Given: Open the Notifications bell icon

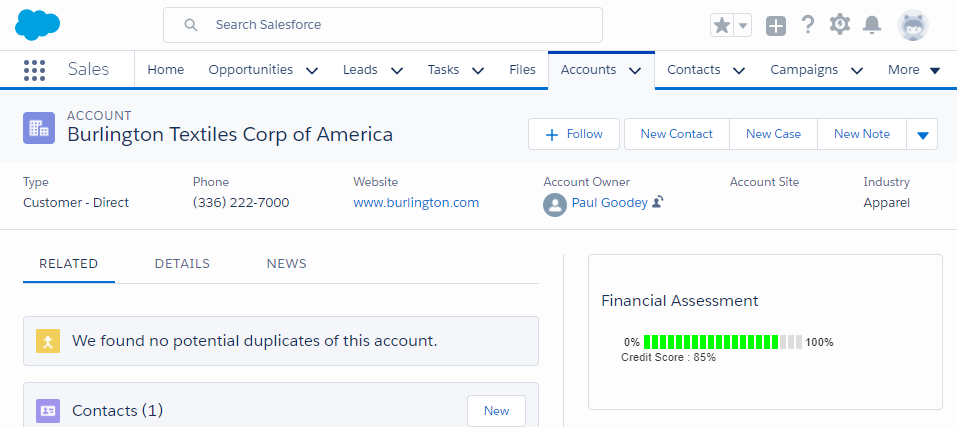Looking at the screenshot, I should [x=872, y=25].
